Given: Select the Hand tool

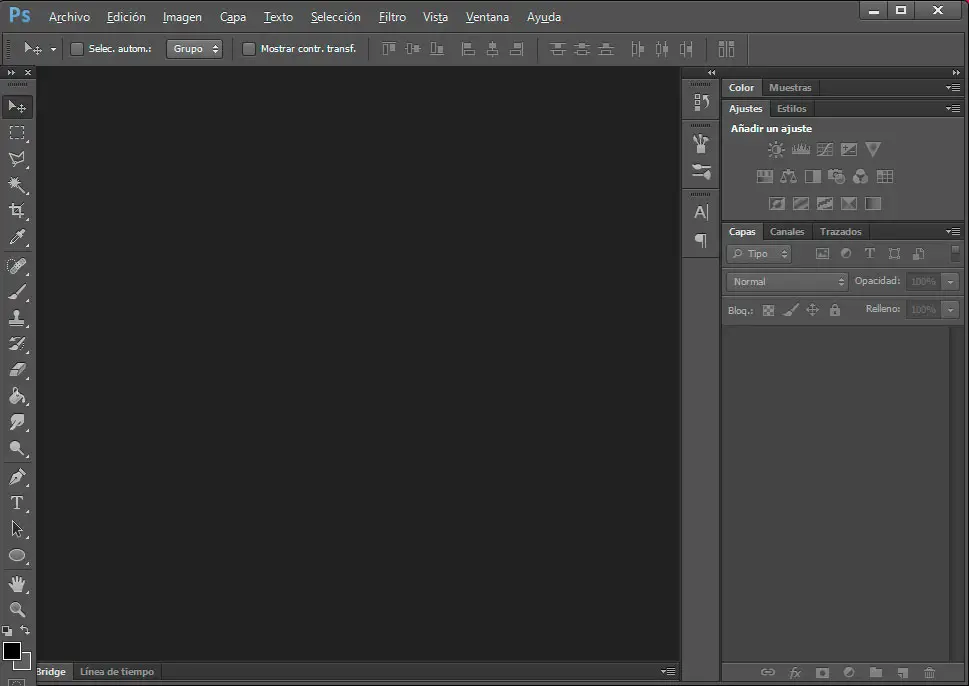Looking at the screenshot, I should pos(17,583).
